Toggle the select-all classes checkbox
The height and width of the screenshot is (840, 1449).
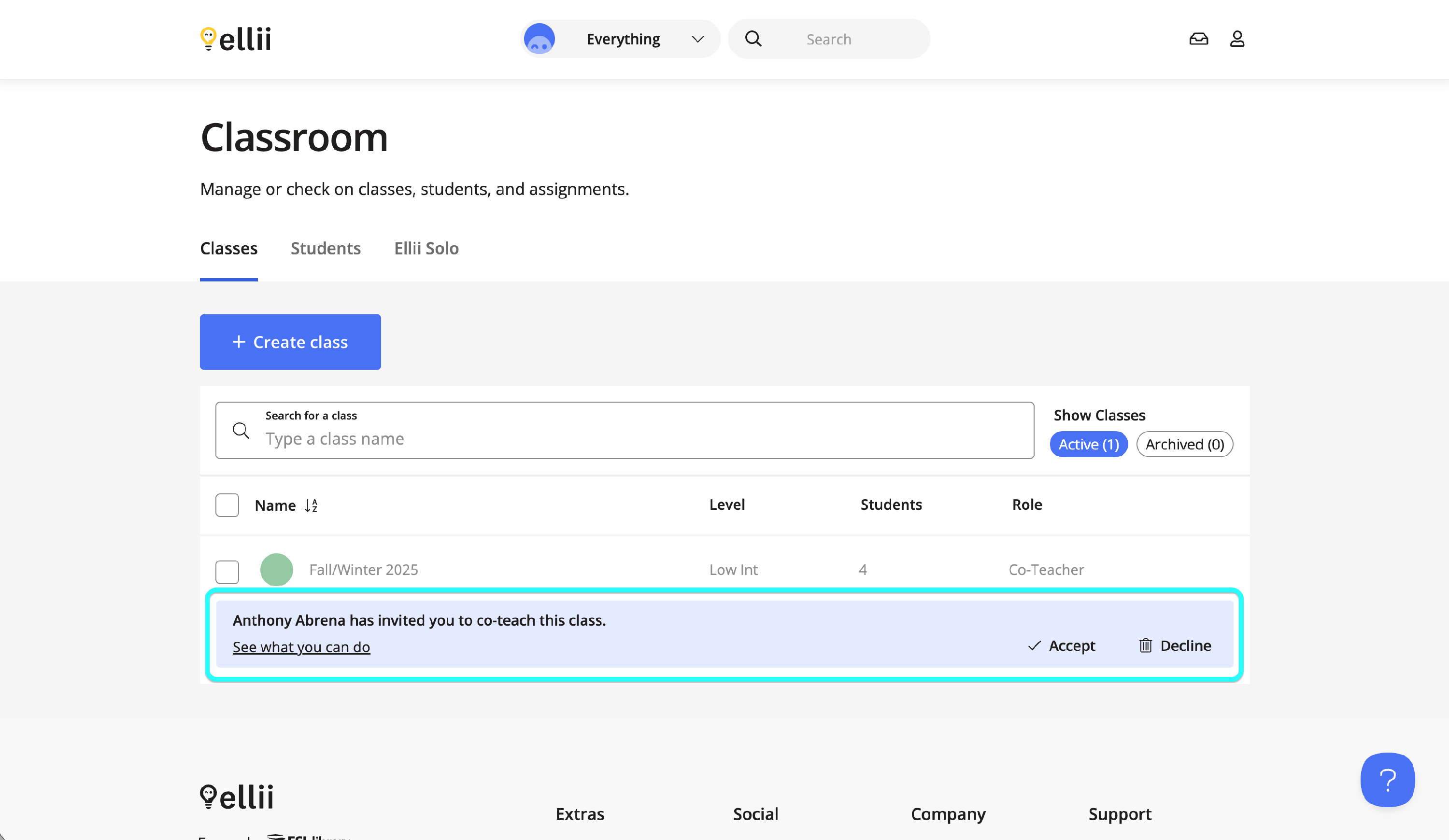point(227,505)
